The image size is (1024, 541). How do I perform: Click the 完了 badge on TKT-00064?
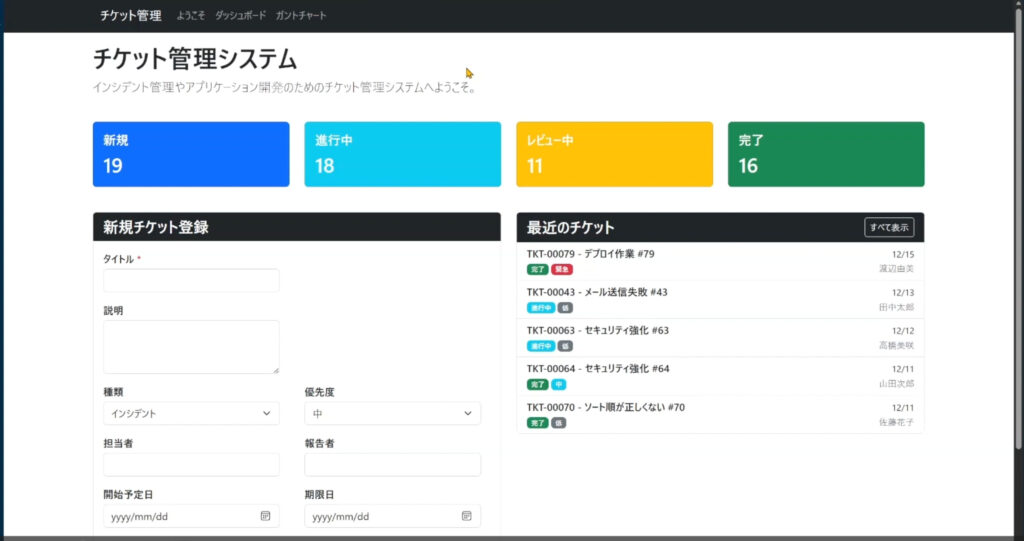coord(537,384)
